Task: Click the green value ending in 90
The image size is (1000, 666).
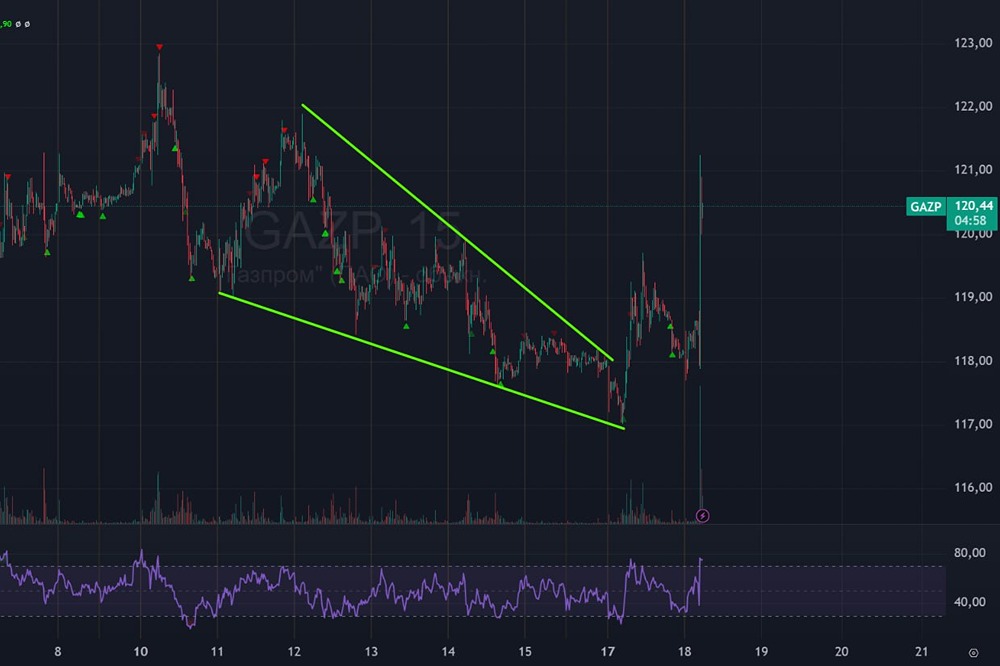Action: [x=6, y=24]
